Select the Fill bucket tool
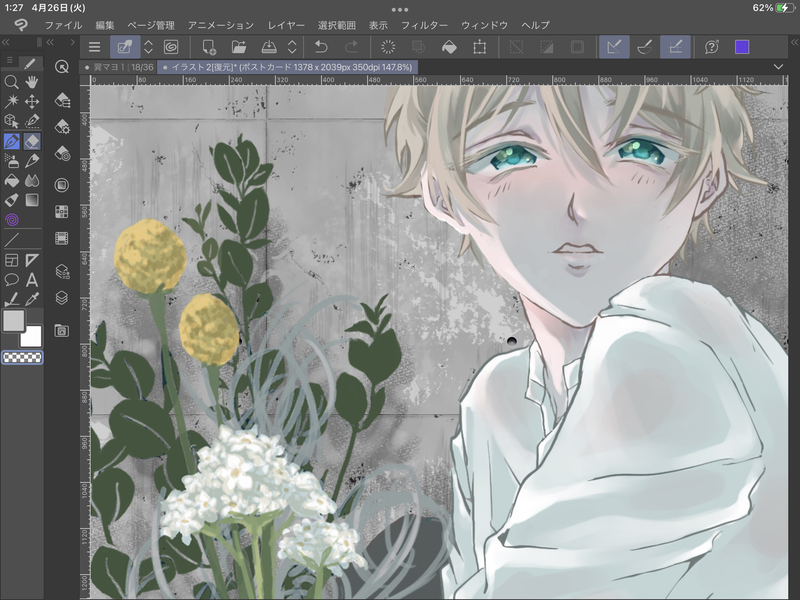Screen dimensions: 800x600 11,181
